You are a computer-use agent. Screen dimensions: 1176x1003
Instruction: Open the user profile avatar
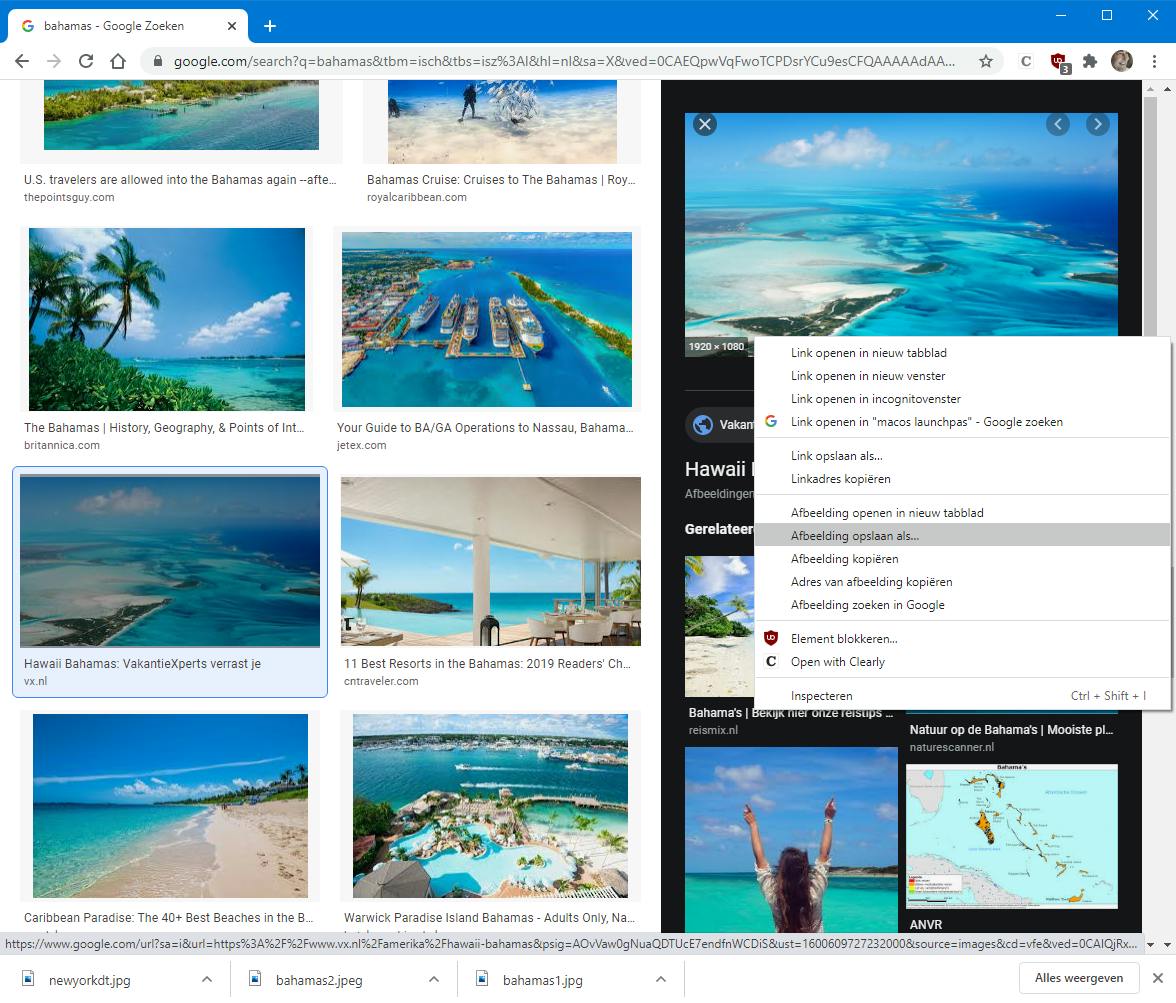1122,62
